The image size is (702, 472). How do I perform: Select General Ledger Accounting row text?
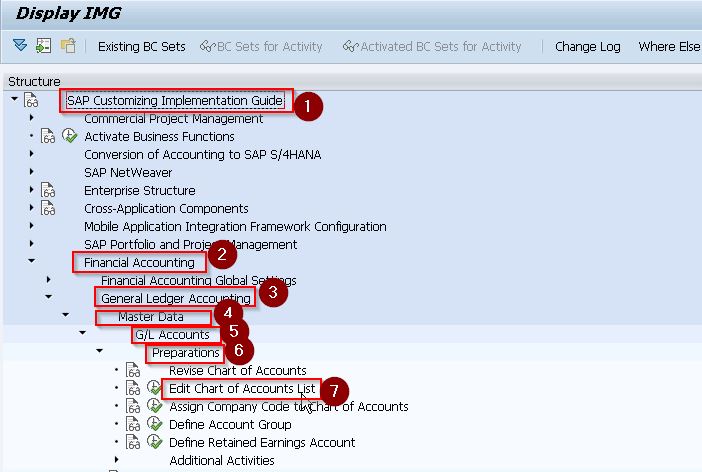pos(176,298)
